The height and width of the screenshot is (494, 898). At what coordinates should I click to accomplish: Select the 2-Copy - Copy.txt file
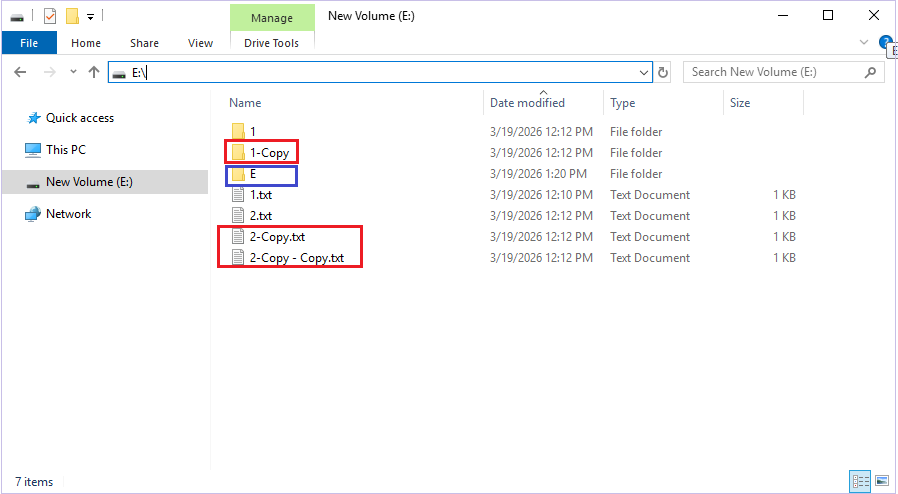point(297,258)
